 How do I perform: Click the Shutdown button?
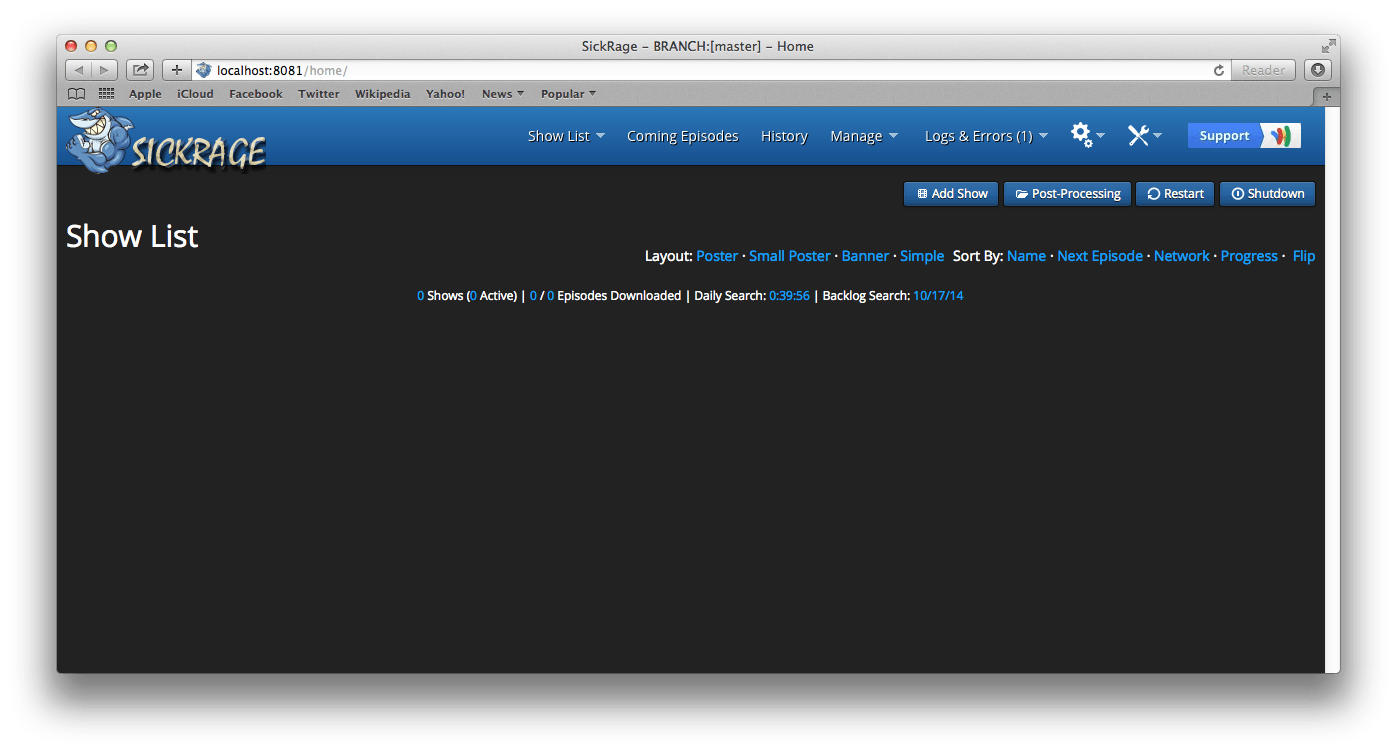[x=1267, y=194]
